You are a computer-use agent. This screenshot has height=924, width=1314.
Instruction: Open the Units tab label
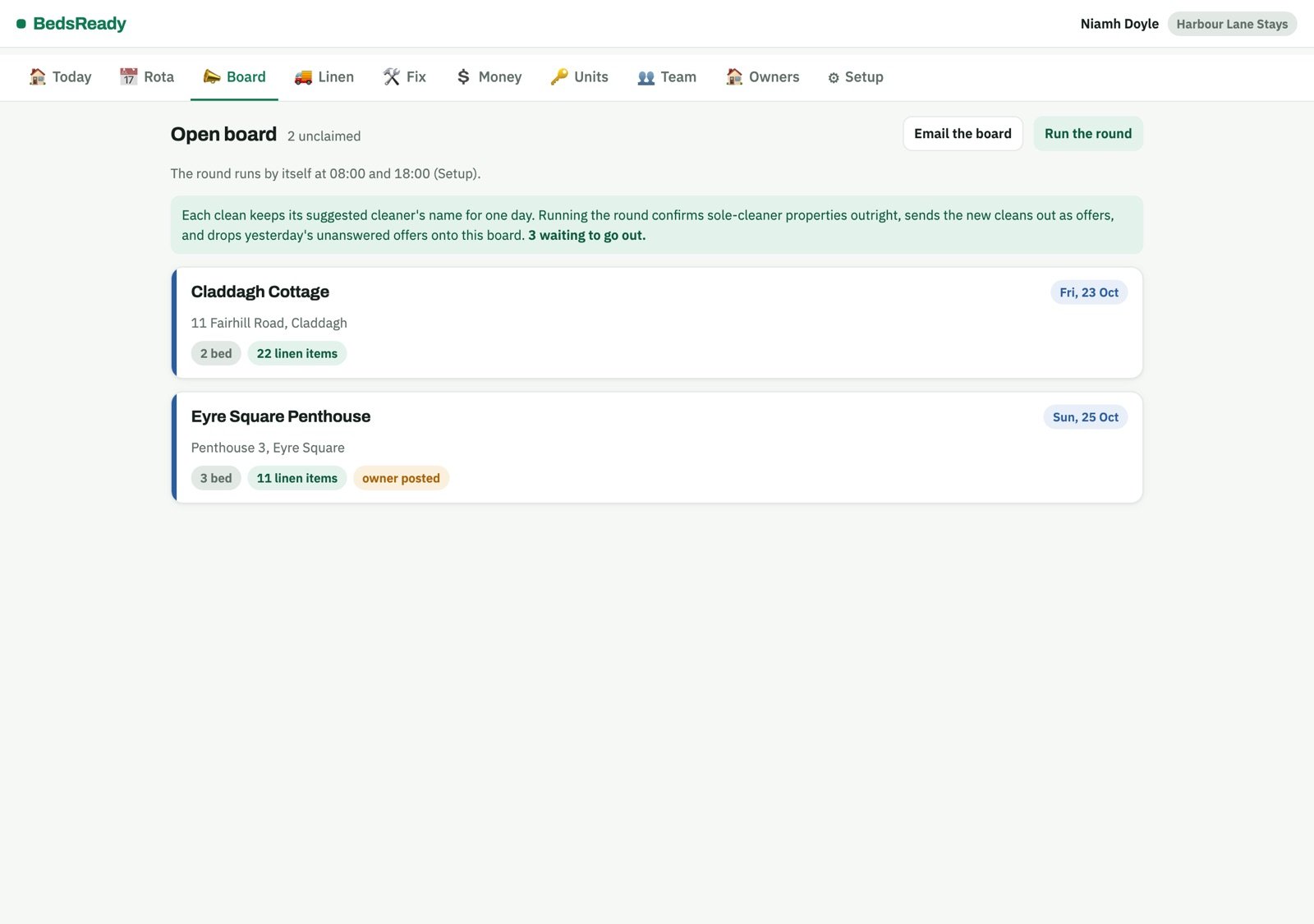tap(591, 77)
